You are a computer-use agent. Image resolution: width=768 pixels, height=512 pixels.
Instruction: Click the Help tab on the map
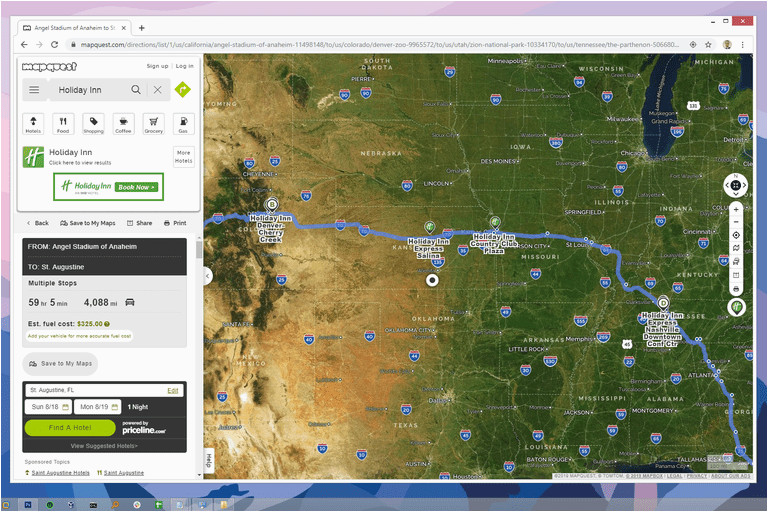pos(209,461)
